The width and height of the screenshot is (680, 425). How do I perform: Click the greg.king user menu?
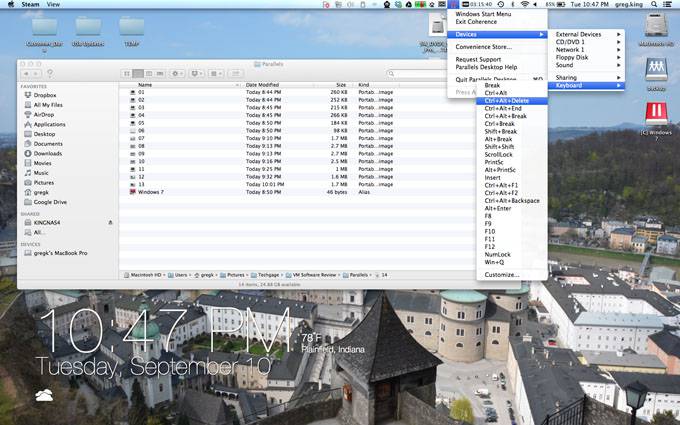coord(629,4)
